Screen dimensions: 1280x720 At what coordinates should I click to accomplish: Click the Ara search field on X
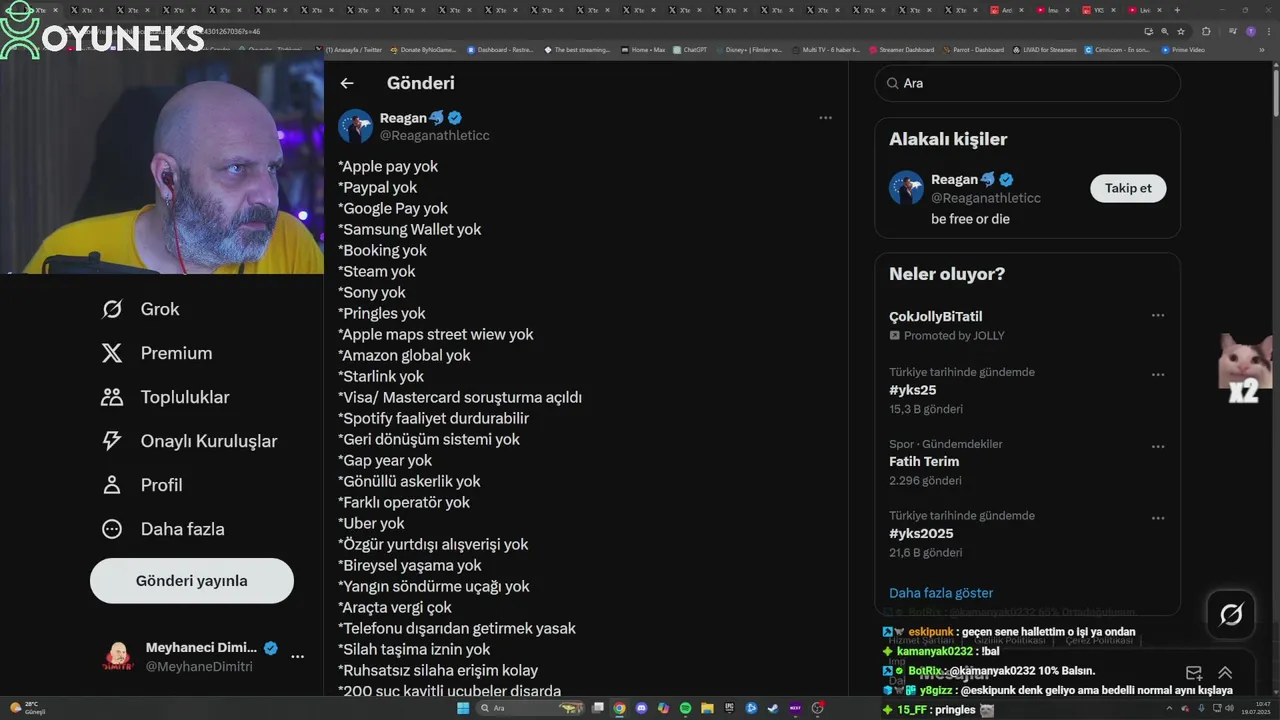point(1027,83)
